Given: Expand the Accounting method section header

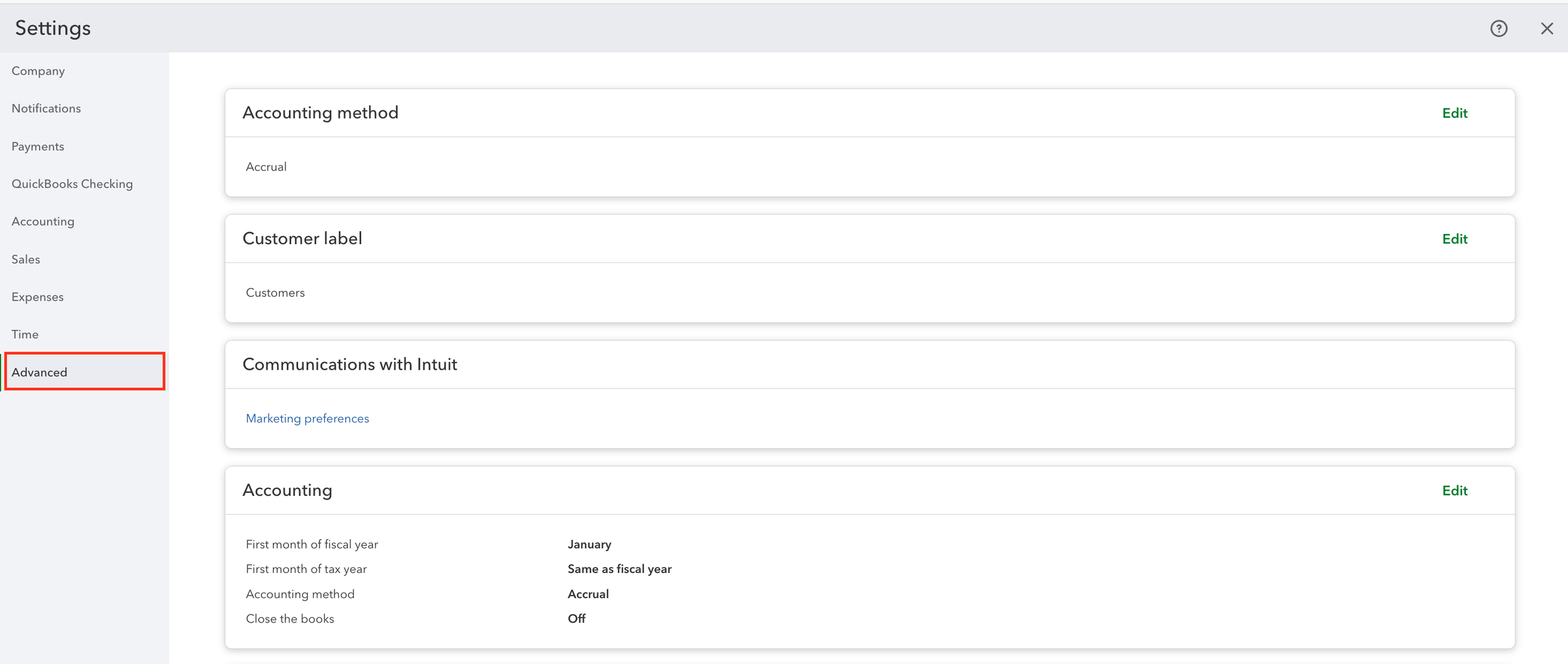Looking at the screenshot, I should click(320, 112).
